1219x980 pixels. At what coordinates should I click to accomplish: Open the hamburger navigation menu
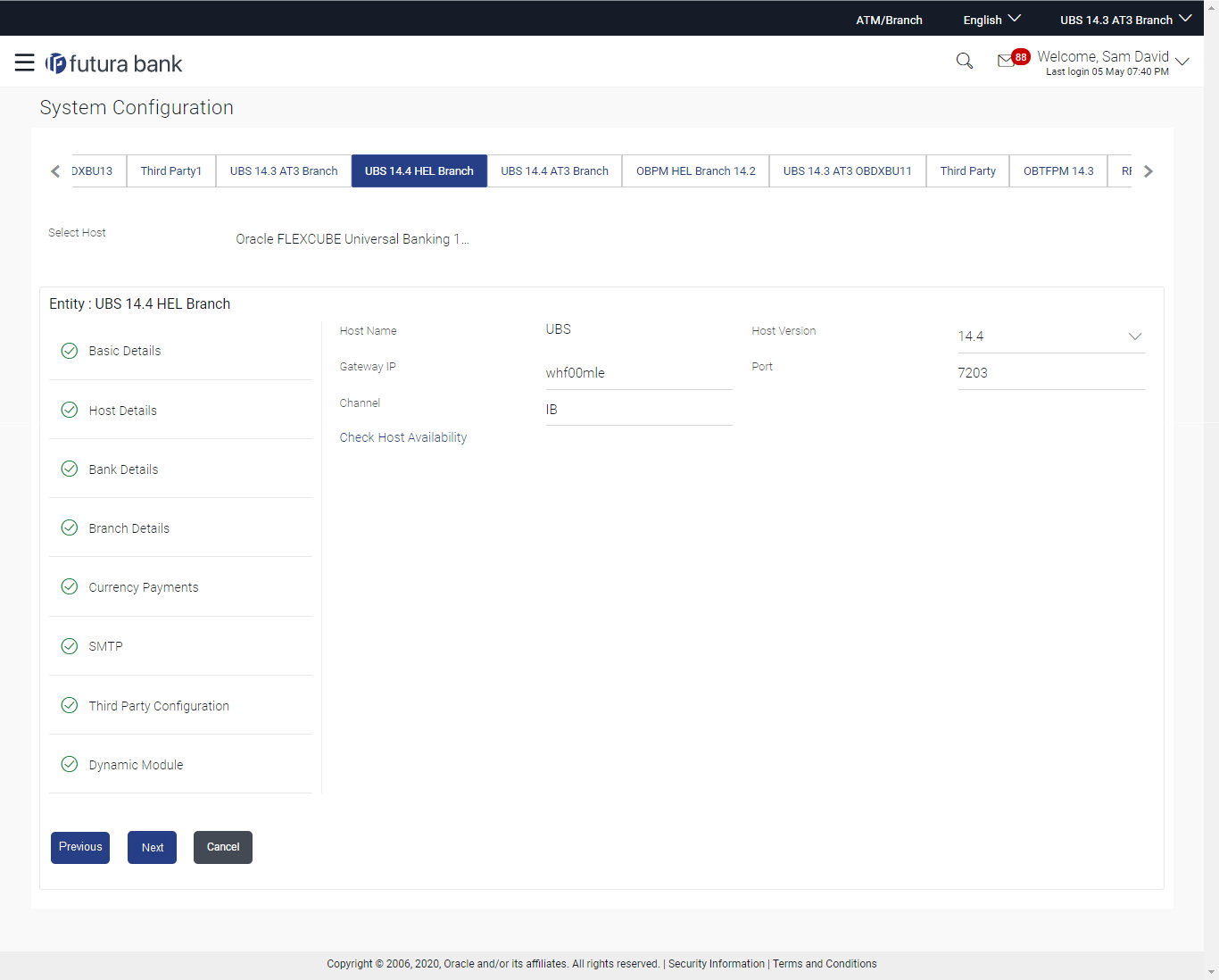(25, 62)
